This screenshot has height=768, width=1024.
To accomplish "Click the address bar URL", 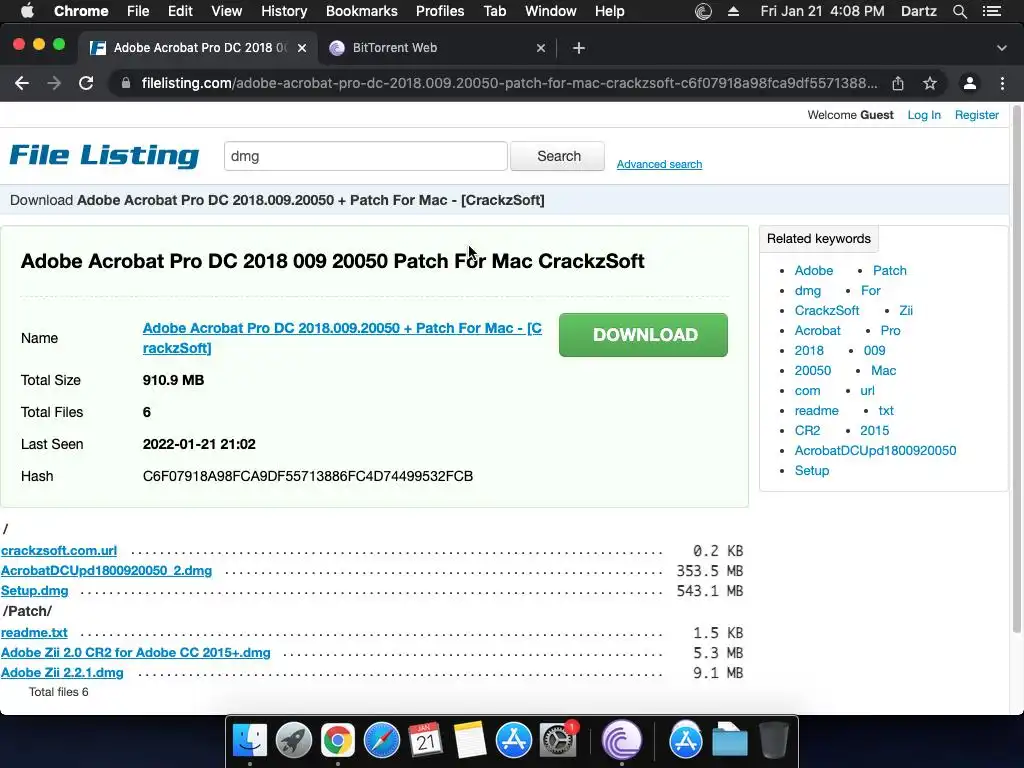I will [x=509, y=83].
